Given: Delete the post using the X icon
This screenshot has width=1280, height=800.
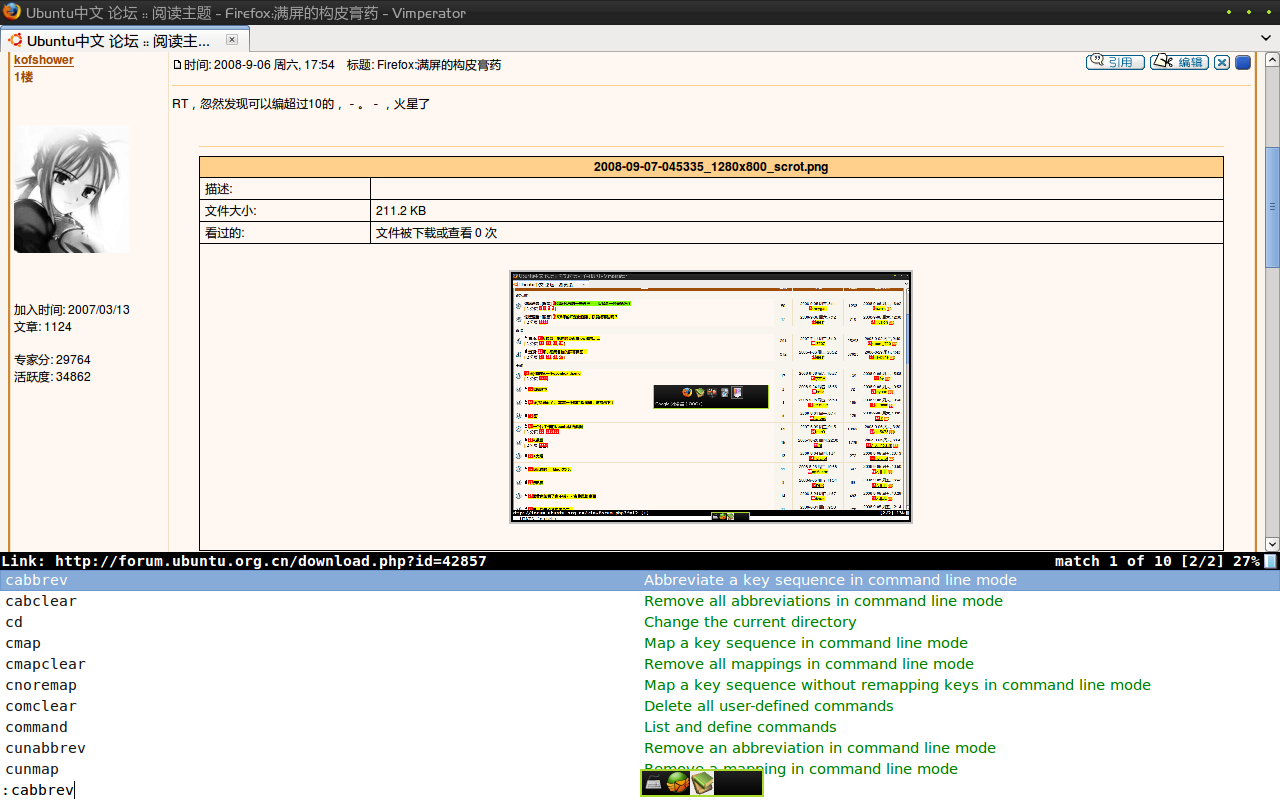Looking at the screenshot, I should pyautogui.click(x=1222, y=63).
